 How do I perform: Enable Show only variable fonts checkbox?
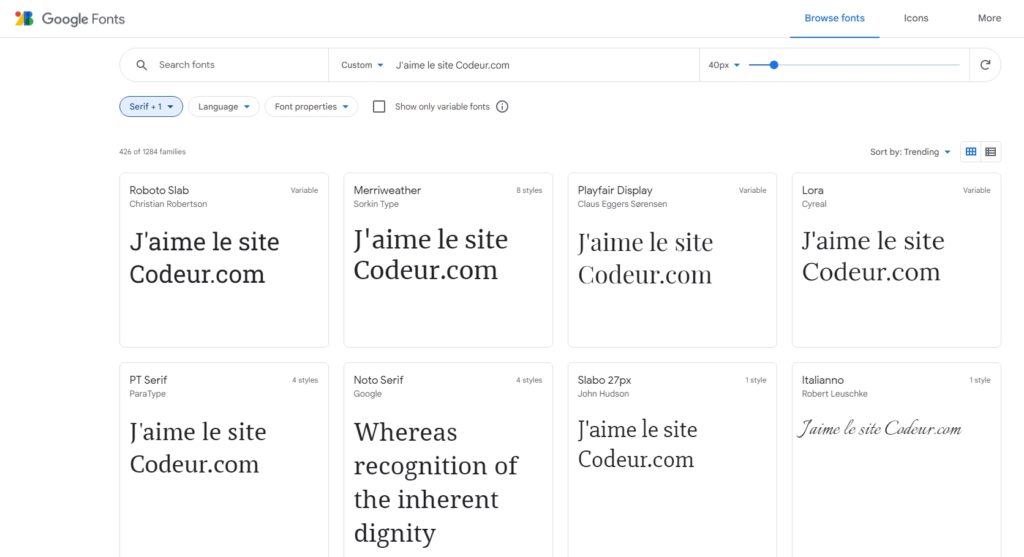point(379,107)
